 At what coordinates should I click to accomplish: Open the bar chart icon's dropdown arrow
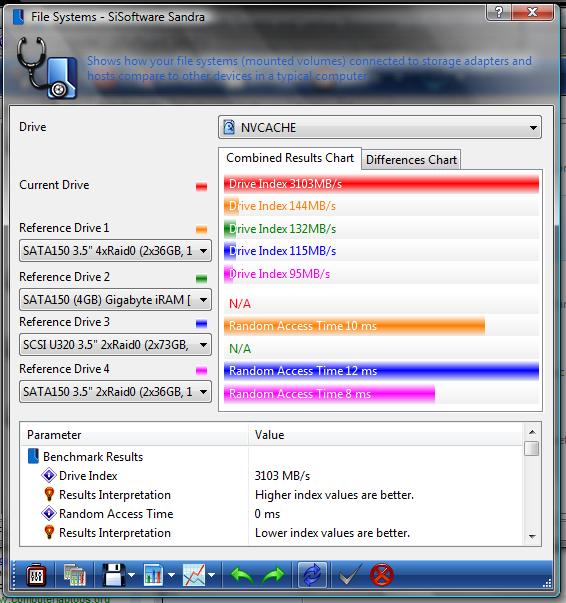(171, 575)
